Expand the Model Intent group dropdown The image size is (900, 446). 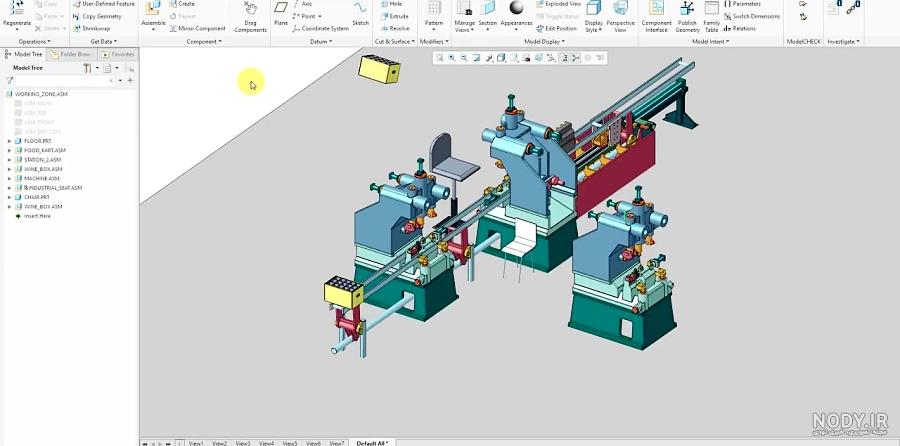(711, 41)
